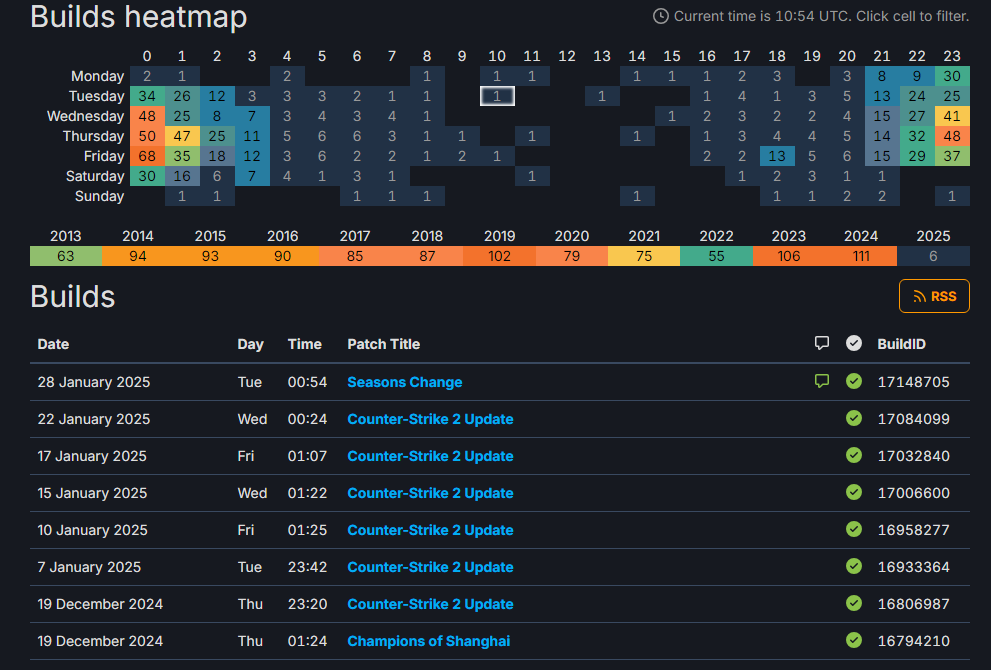The width and height of the screenshot is (991, 670).
Task: Filter by Friday hour 0 cell showing 68
Action: tap(147, 156)
